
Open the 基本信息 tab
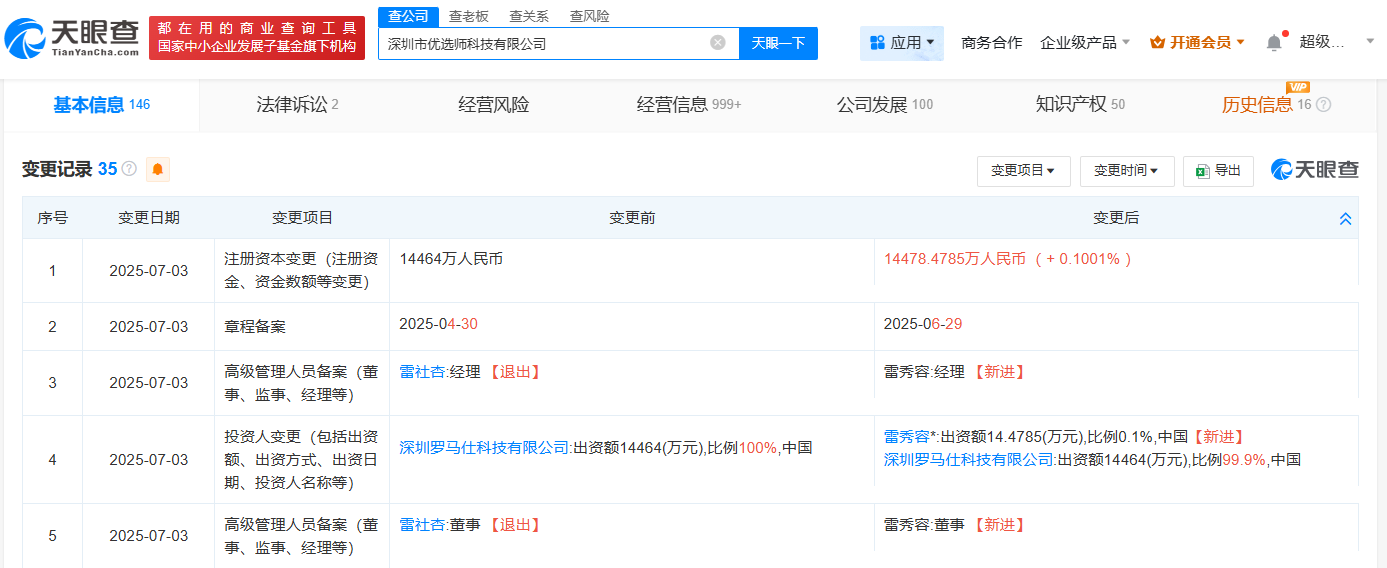[101, 105]
